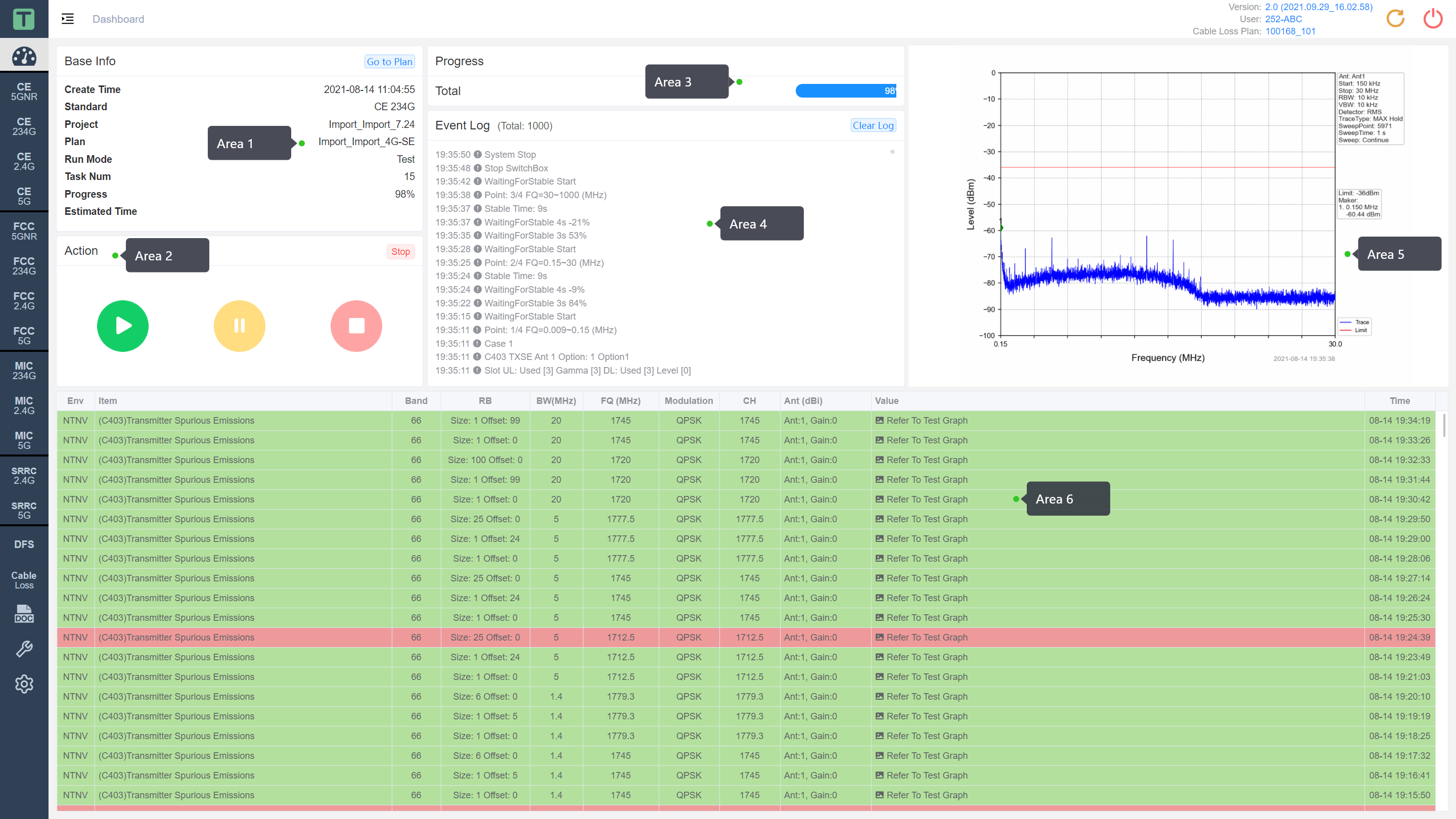Click the Stop button in Action area
Viewport: 1456px width, 819px height.
[356, 325]
